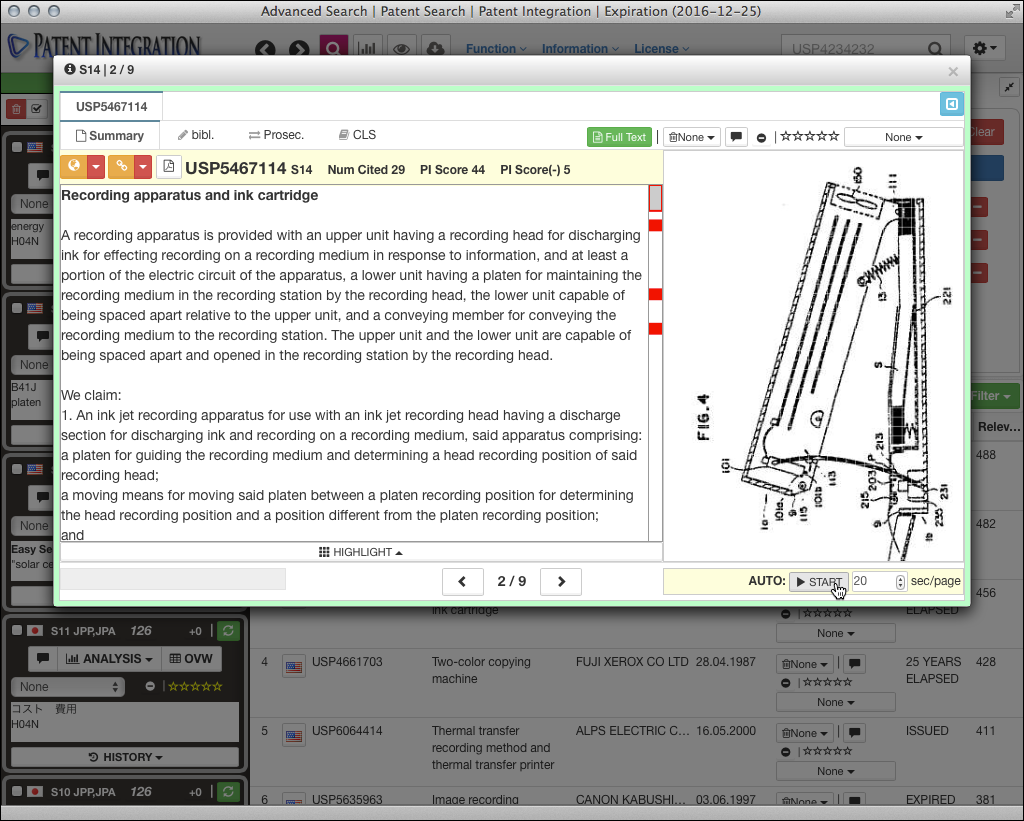Click the sec/page number field
The width and height of the screenshot is (1024, 821).
[878, 581]
